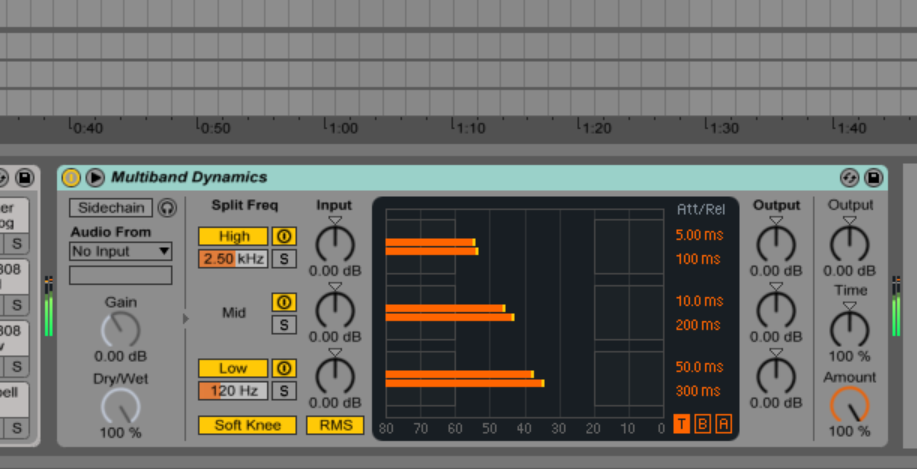Click the save preset disk icon
This screenshot has height=469, width=917.
pos(873,178)
